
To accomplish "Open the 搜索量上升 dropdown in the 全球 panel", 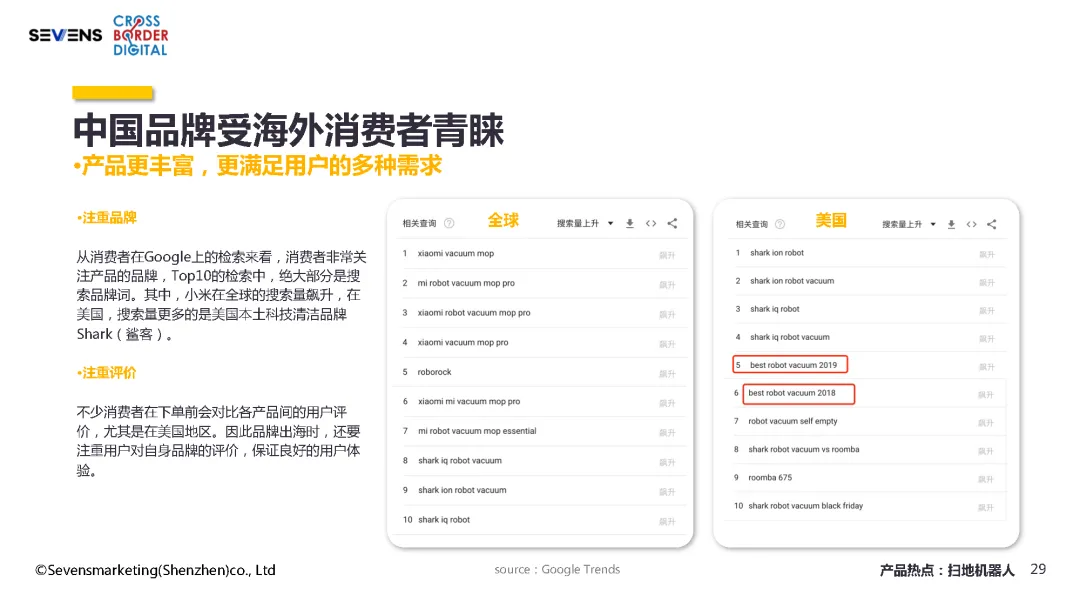I will tap(585, 223).
